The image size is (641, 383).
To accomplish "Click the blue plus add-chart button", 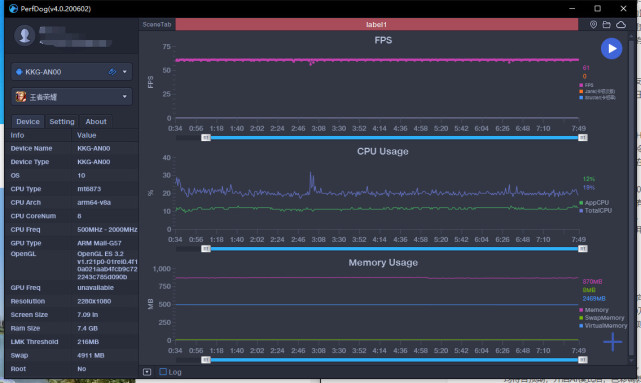I will coord(612,342).
